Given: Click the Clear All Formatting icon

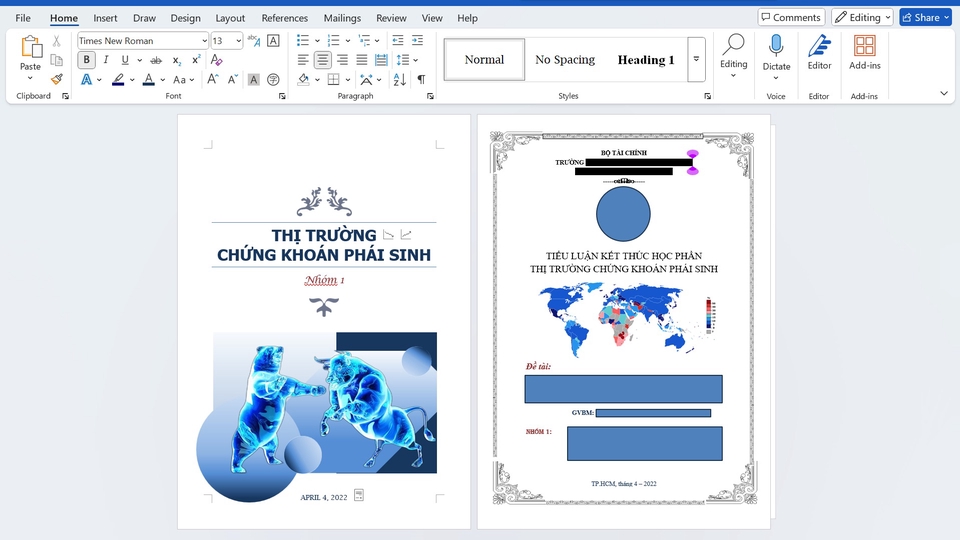Looking at the screenshot, I should coord(217,60).
